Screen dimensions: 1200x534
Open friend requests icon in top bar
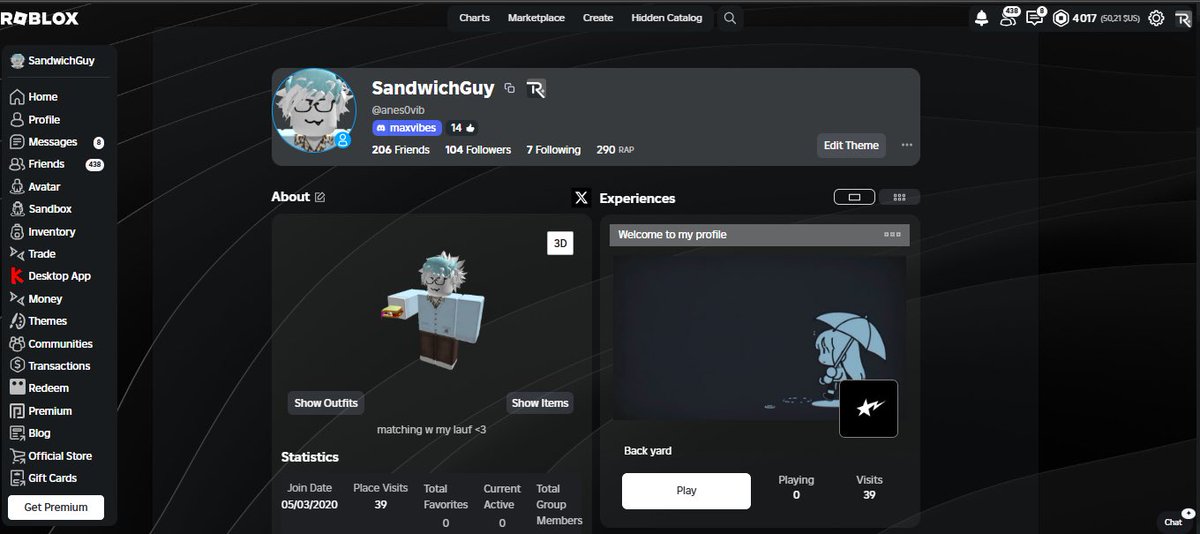point(1007,18)
